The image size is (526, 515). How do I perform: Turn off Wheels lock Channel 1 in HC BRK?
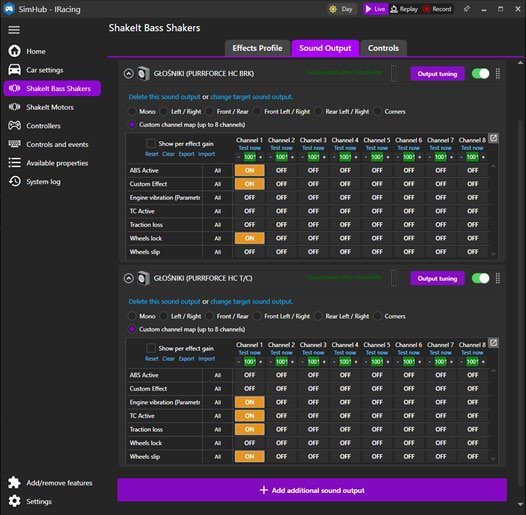250,238
